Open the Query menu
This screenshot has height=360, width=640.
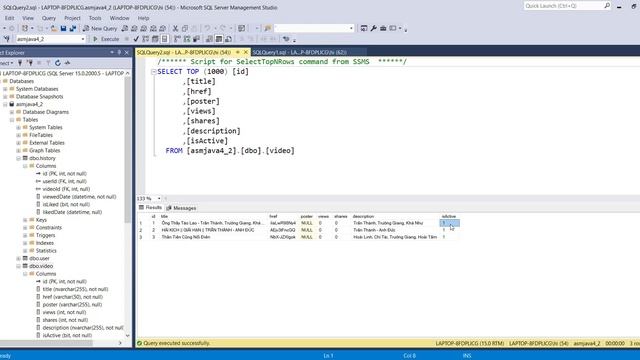tap(49, 18)
